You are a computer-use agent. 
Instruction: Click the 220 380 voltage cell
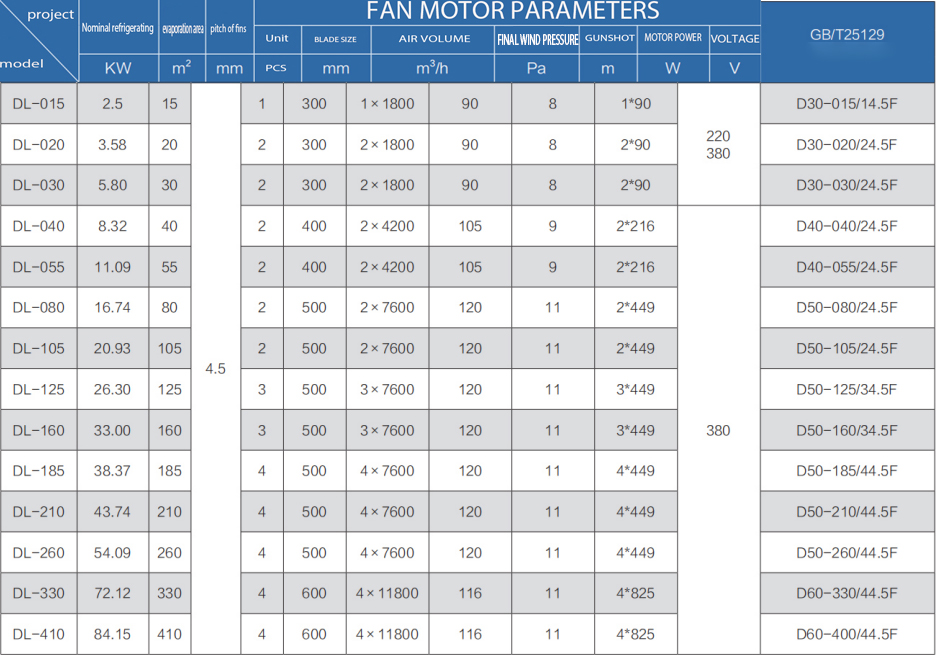pyautogui.click(x=718, y=145)
